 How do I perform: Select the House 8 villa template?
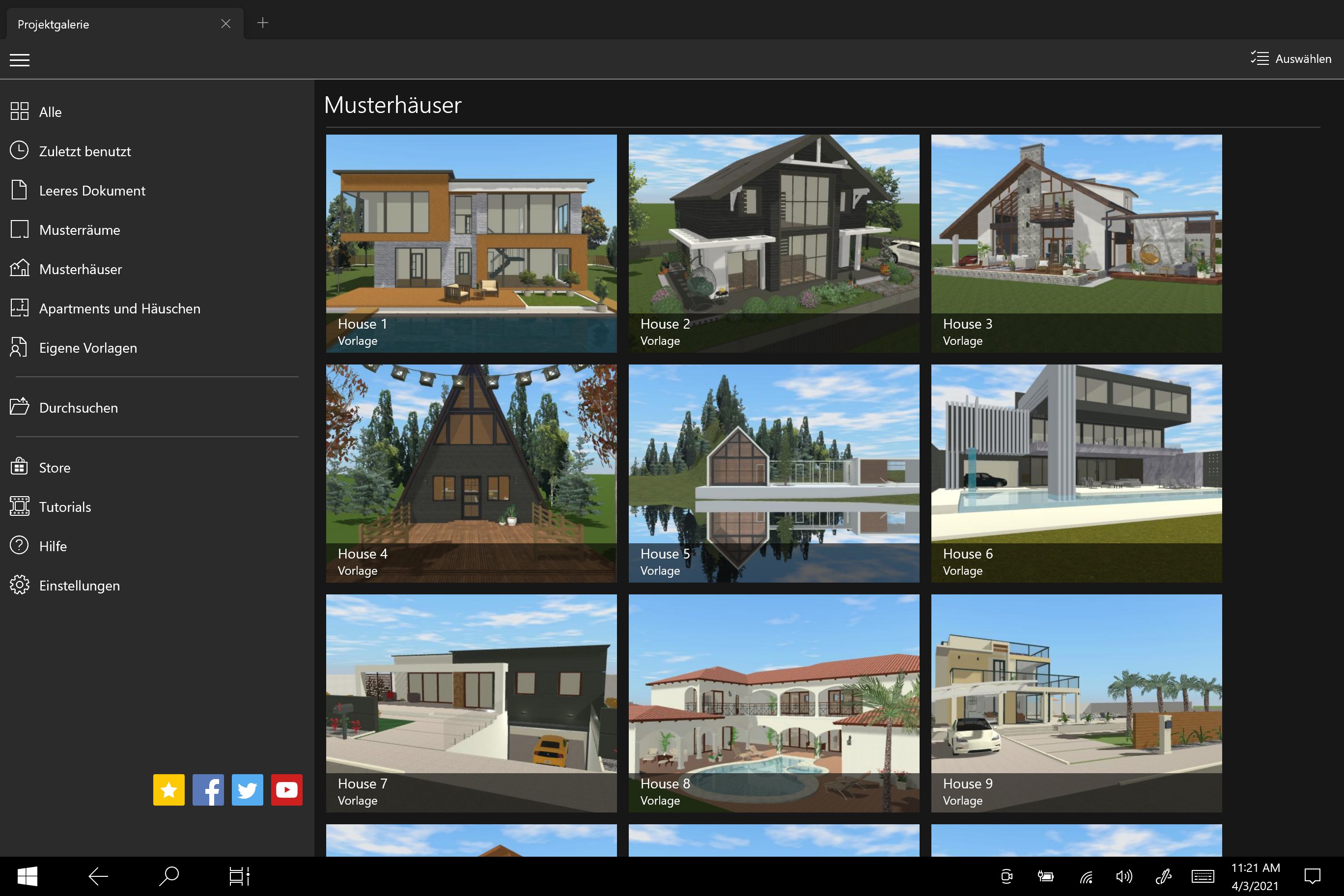pos(774,703)
